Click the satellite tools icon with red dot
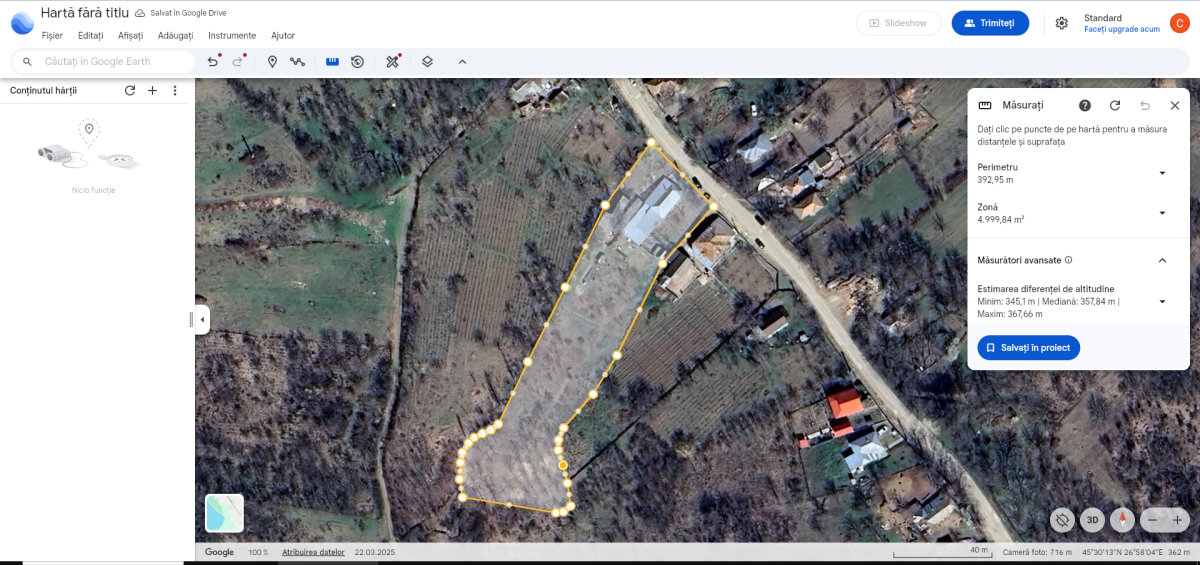Viewport: 1200px width, 565px height. point(393,61)
